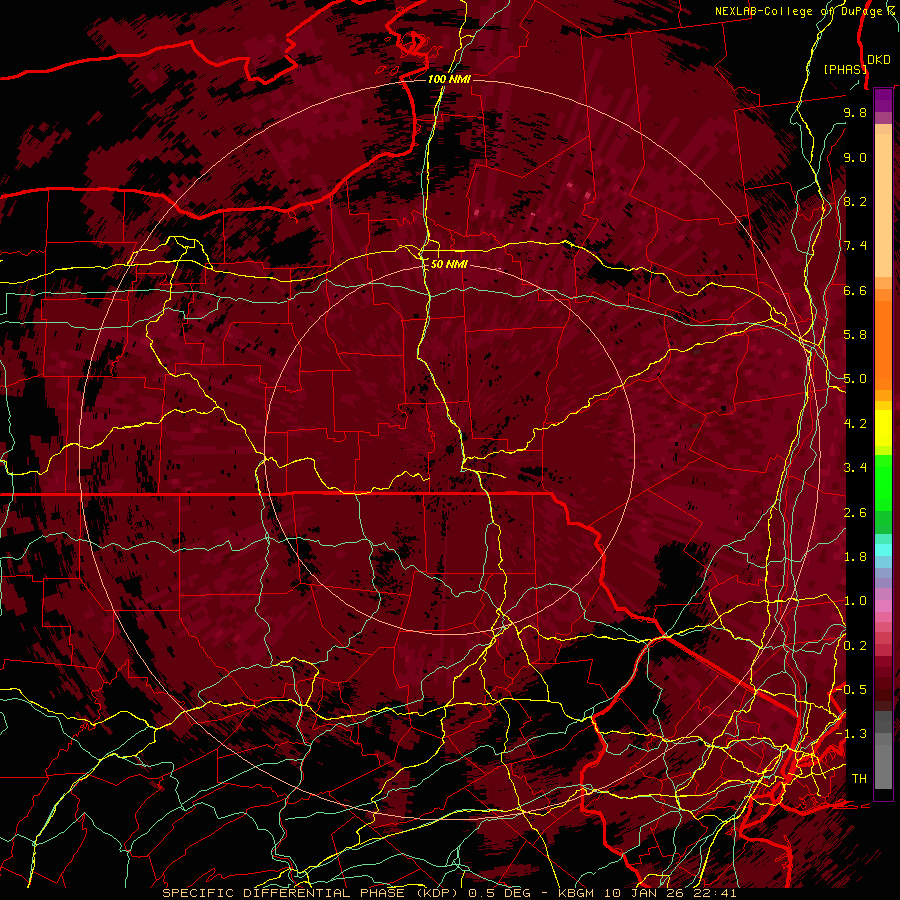Click the 7.4 scale value

(x=855, y=246)
